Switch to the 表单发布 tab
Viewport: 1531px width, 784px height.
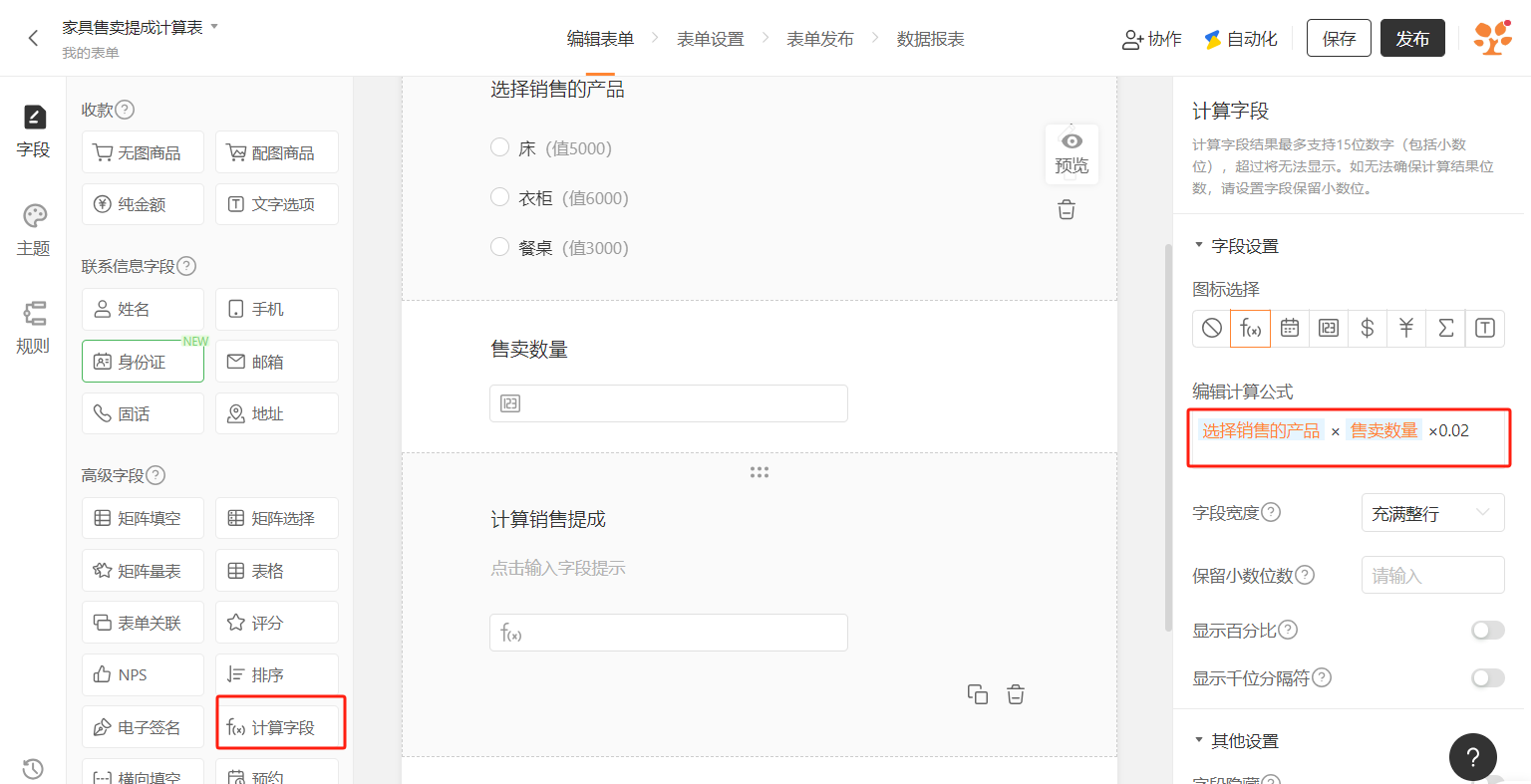click(x=820, y=39)
